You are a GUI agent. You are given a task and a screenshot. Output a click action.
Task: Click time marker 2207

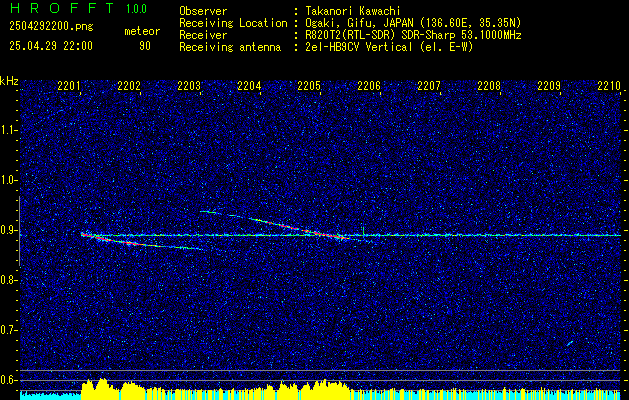coord(429,85)
